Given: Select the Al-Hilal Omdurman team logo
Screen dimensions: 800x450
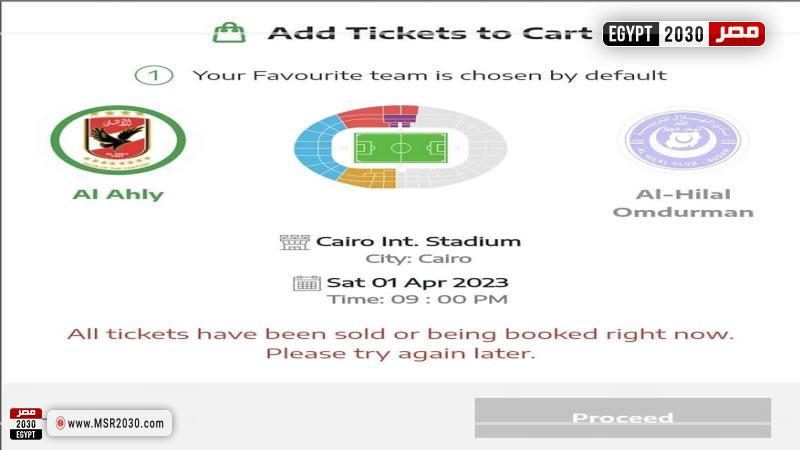Looking at the screenshot, I should click(x=683, y=140).
